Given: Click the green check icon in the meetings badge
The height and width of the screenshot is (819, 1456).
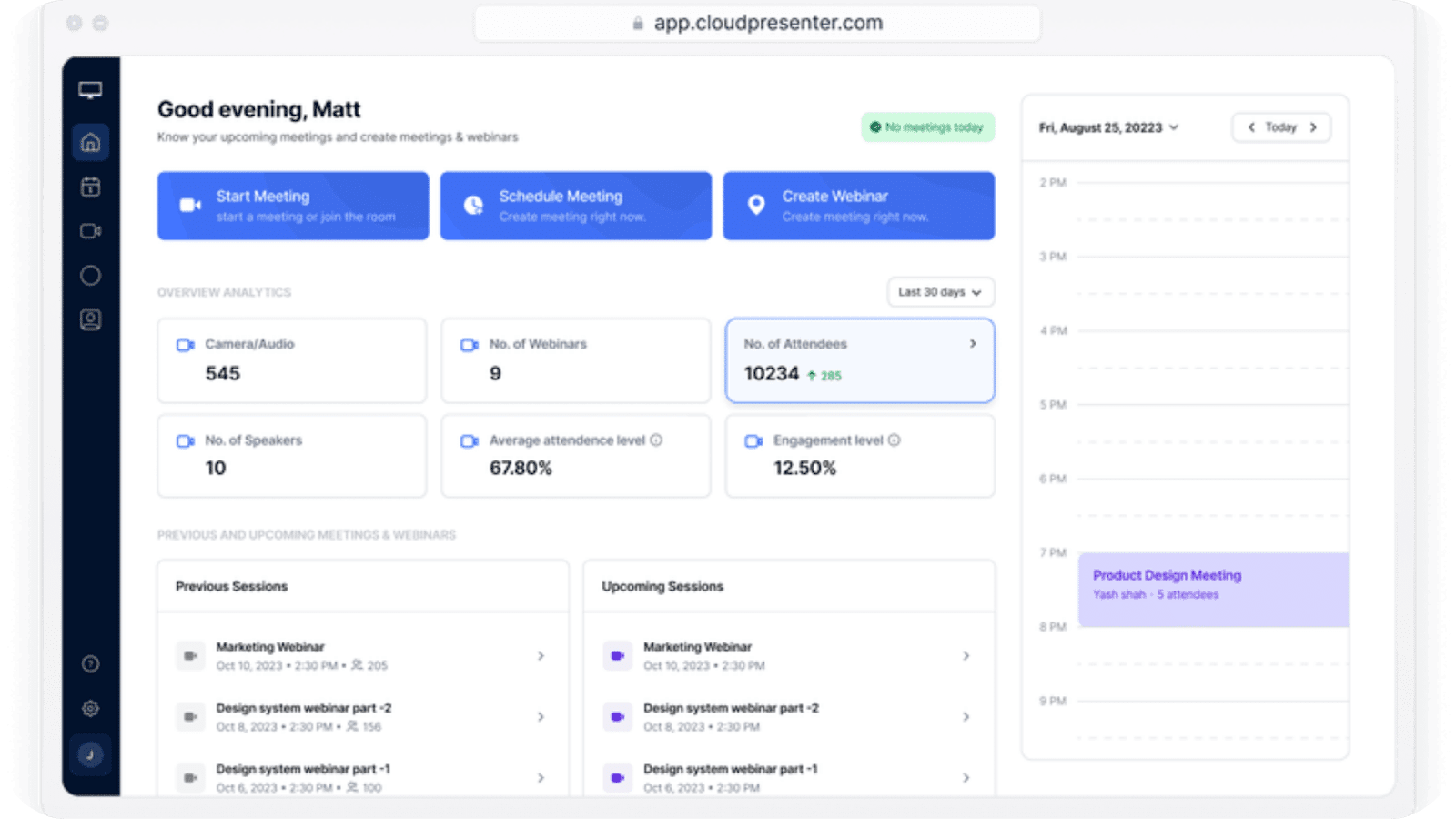Looking at the screenshot, I should click(x=875, y=127).
